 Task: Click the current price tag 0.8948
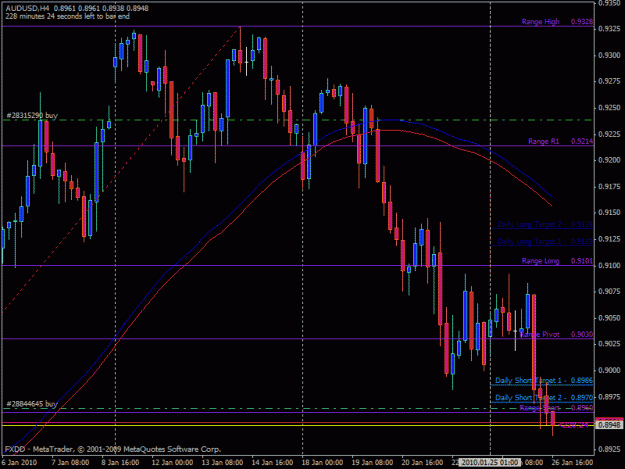click(x=609, y=425)
